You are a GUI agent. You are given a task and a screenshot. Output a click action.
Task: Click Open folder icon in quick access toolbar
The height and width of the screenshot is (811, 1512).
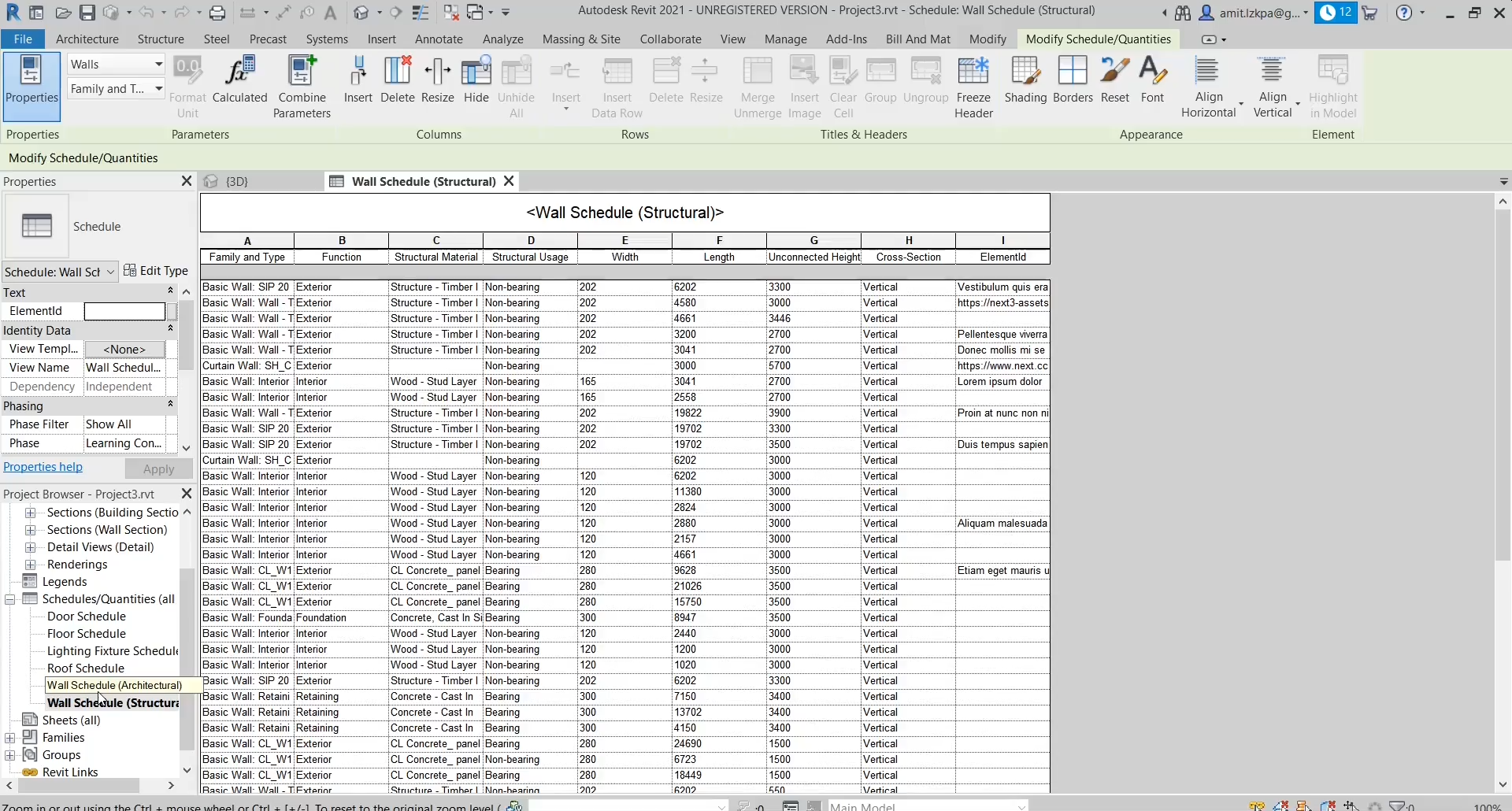click(x=64, y=13)
